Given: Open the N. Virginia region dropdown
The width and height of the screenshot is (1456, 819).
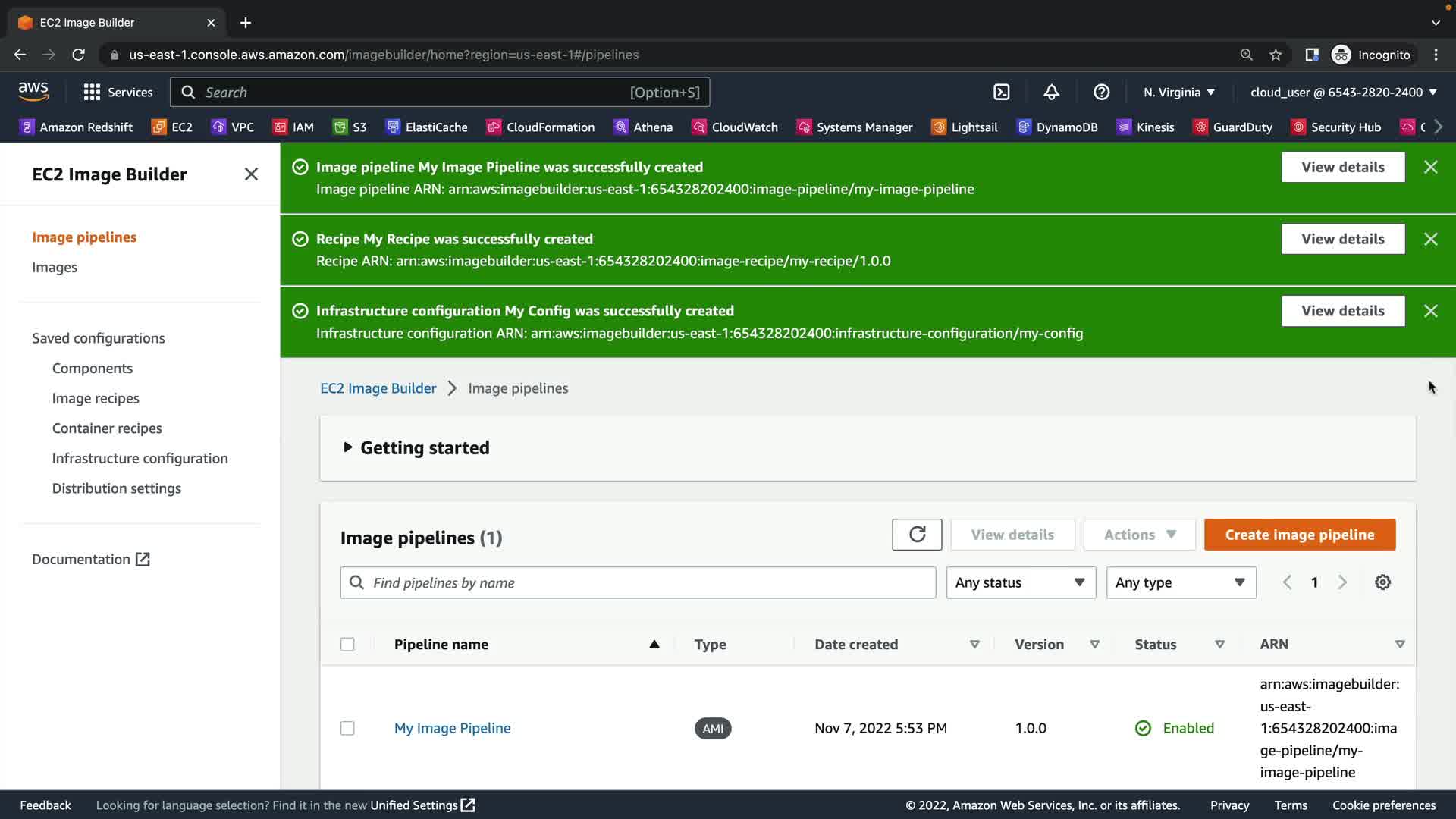Looking at the screenshot, I should [x=1178, y=92].
